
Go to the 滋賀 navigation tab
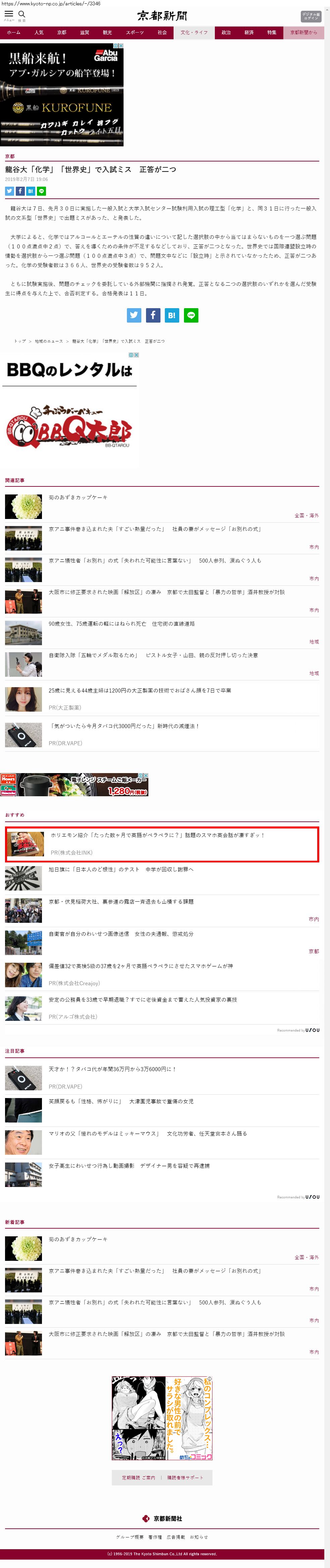[x=85, y=33]
